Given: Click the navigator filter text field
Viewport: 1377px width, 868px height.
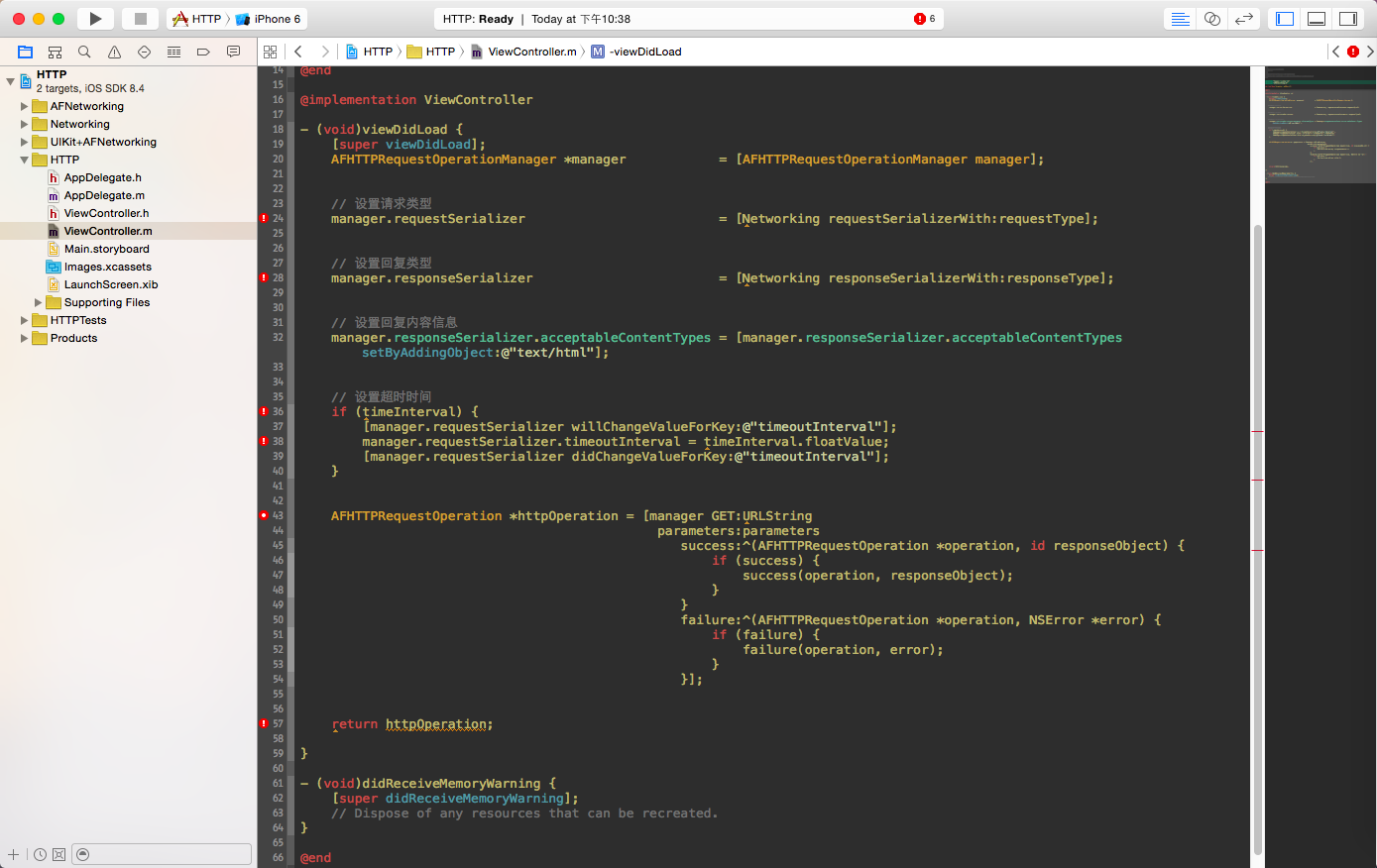Looking at the screenshot, I should (163, 854).
